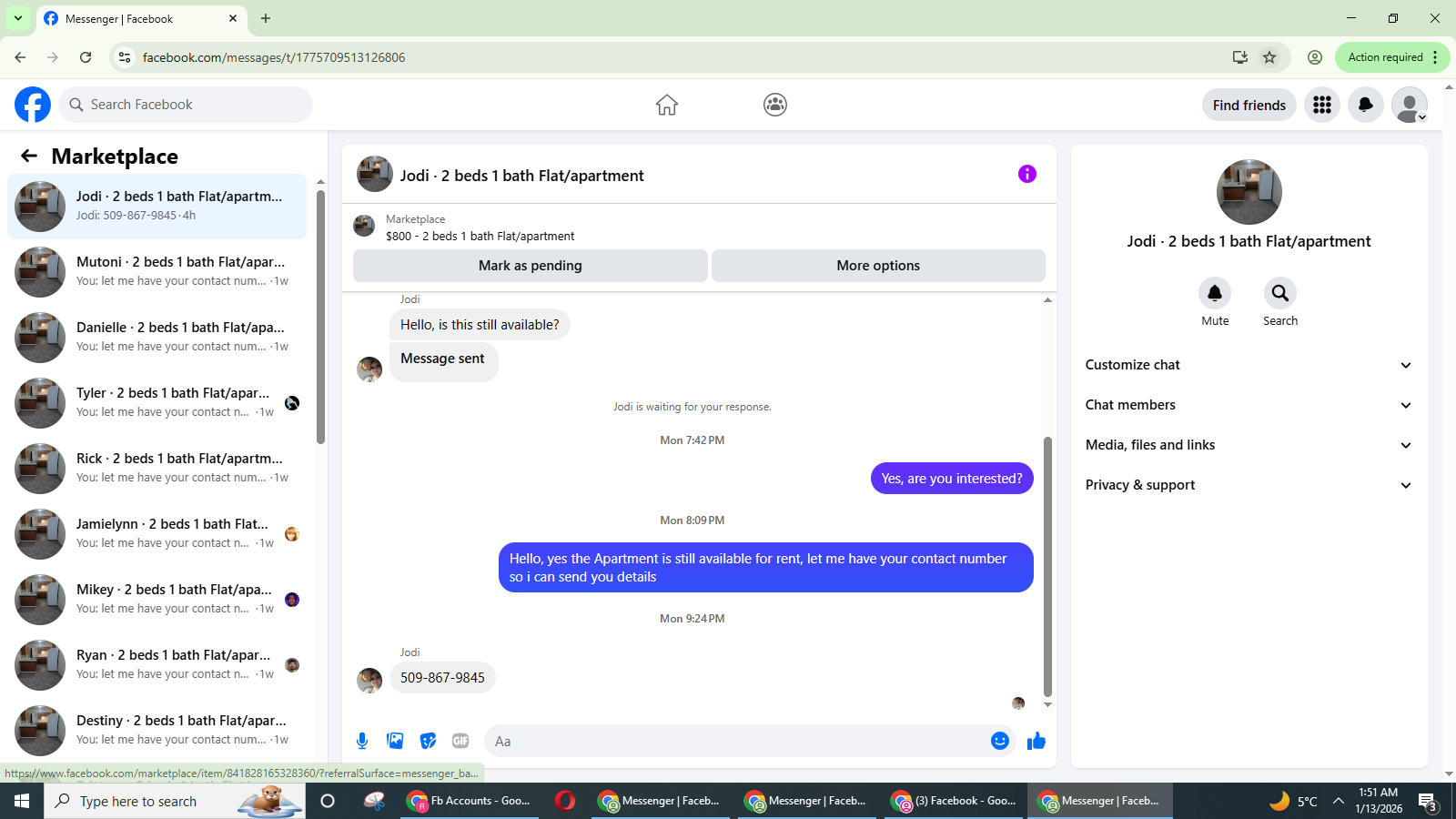Open the Groups icon in the top bar
This screenshot has width=1456, height=819.
click(x=775, y=105)
